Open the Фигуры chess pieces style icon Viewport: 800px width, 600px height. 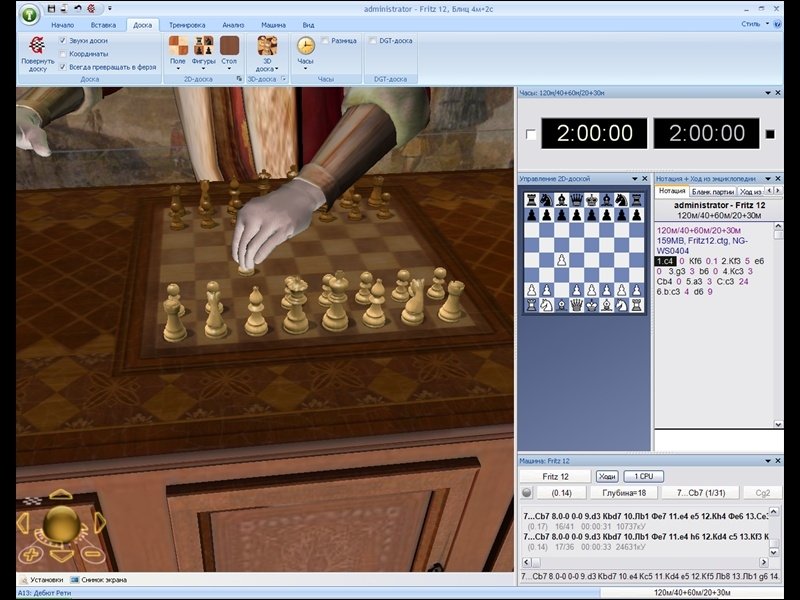click(204, 45)
